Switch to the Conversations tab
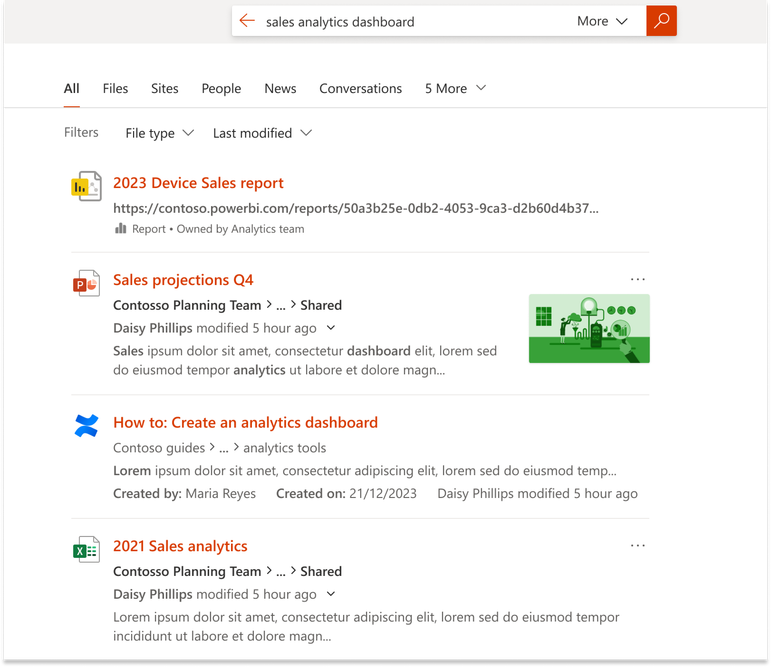 click(x=360, y=89)
